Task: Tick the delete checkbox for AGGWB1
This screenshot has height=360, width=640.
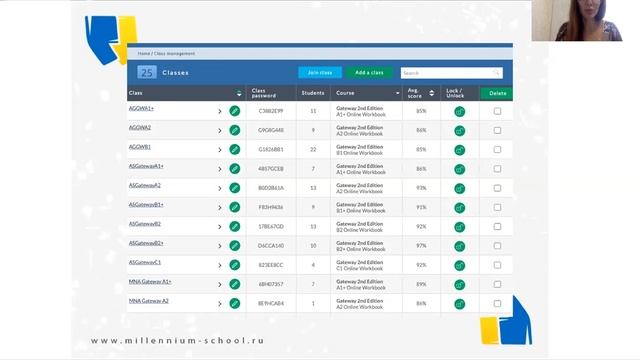Action: click(497, 149)
